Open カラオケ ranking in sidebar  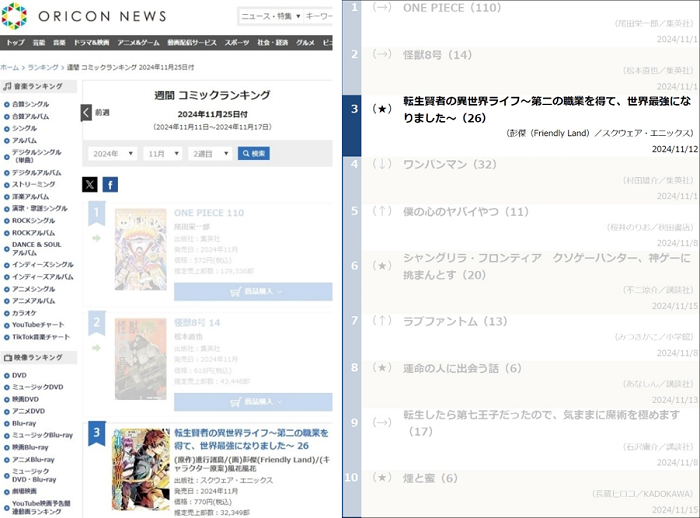coord(25,313)
